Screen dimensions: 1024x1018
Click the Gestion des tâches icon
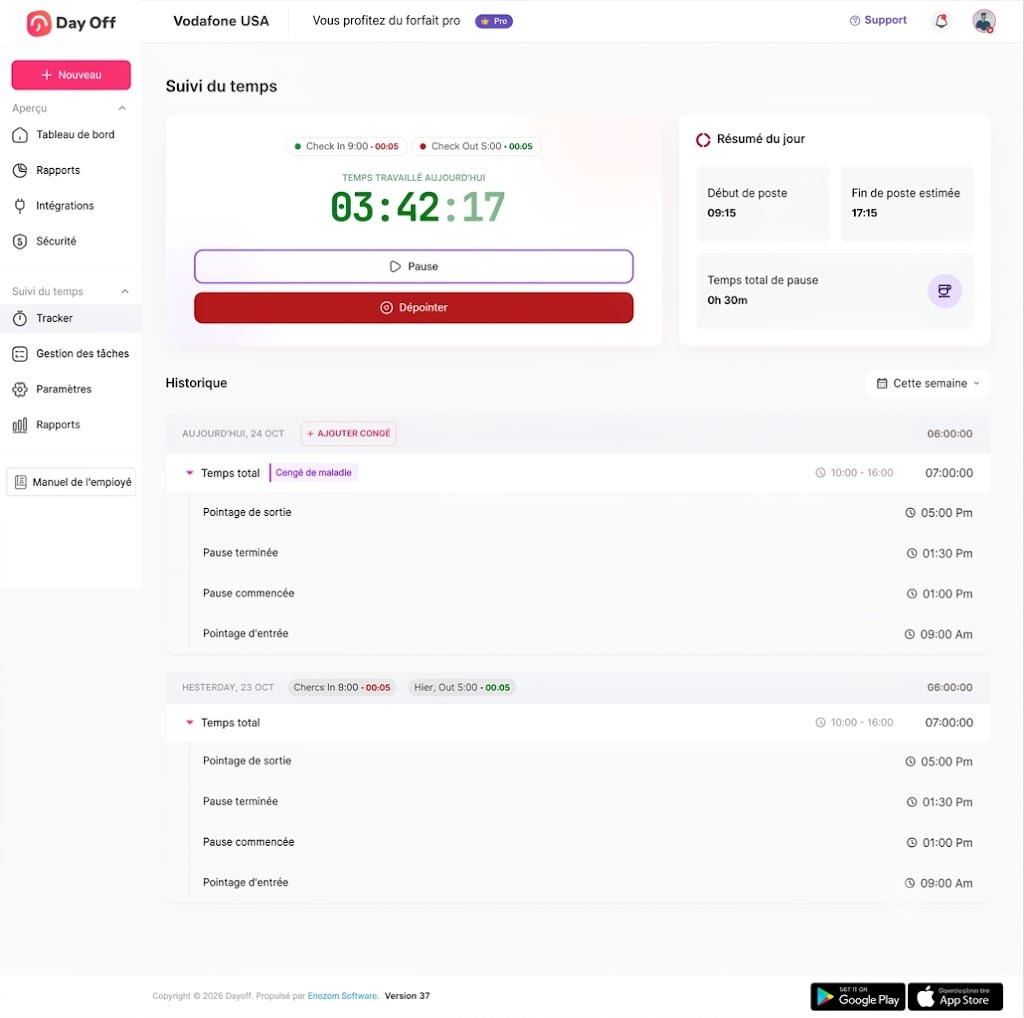20,354
